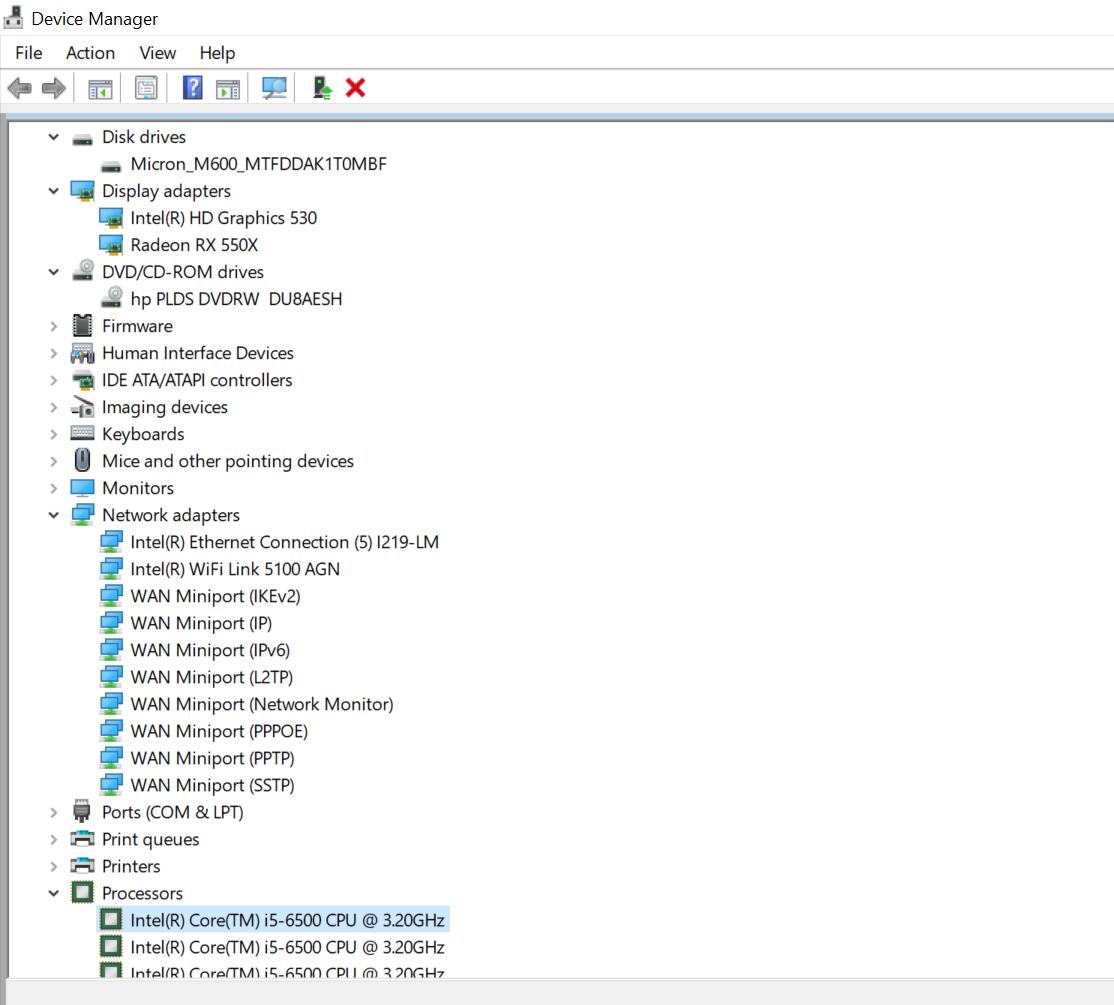The width and height of the screenshot is (1114, 1005).
Task: Click the Scan for hardware changes toolbar icon
Action: coord(273,88)
